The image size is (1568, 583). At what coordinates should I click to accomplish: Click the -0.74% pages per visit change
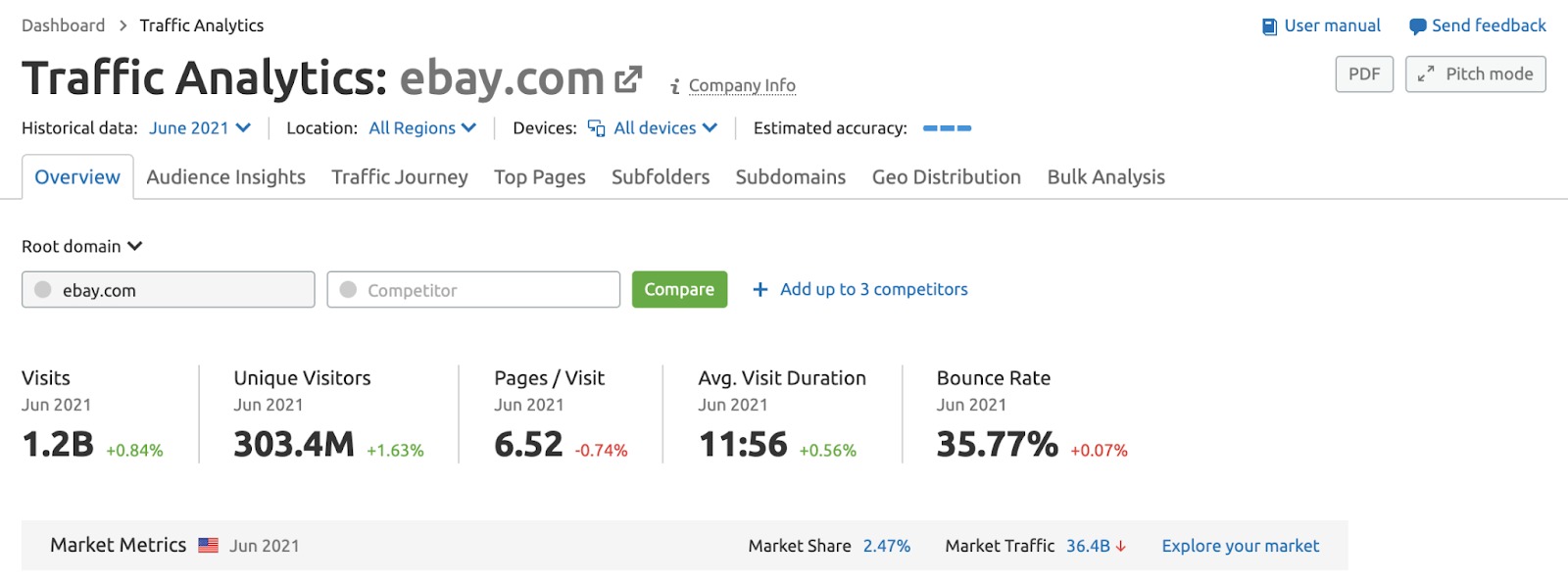601,451
